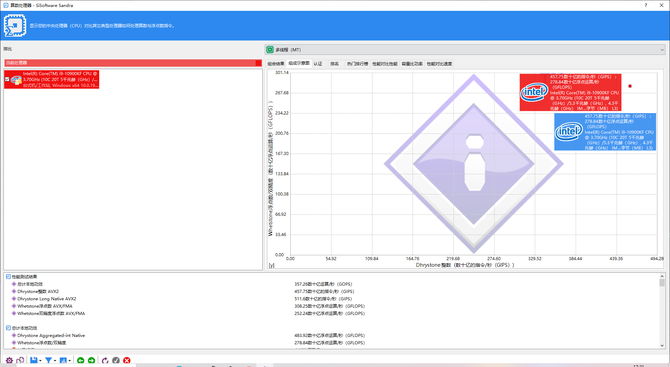Click the red X cancel icon

click(127, 361)
